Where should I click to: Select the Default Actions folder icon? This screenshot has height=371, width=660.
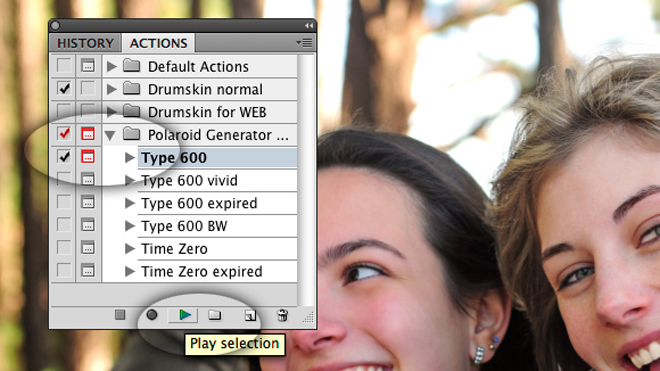(x=132, y=65)
